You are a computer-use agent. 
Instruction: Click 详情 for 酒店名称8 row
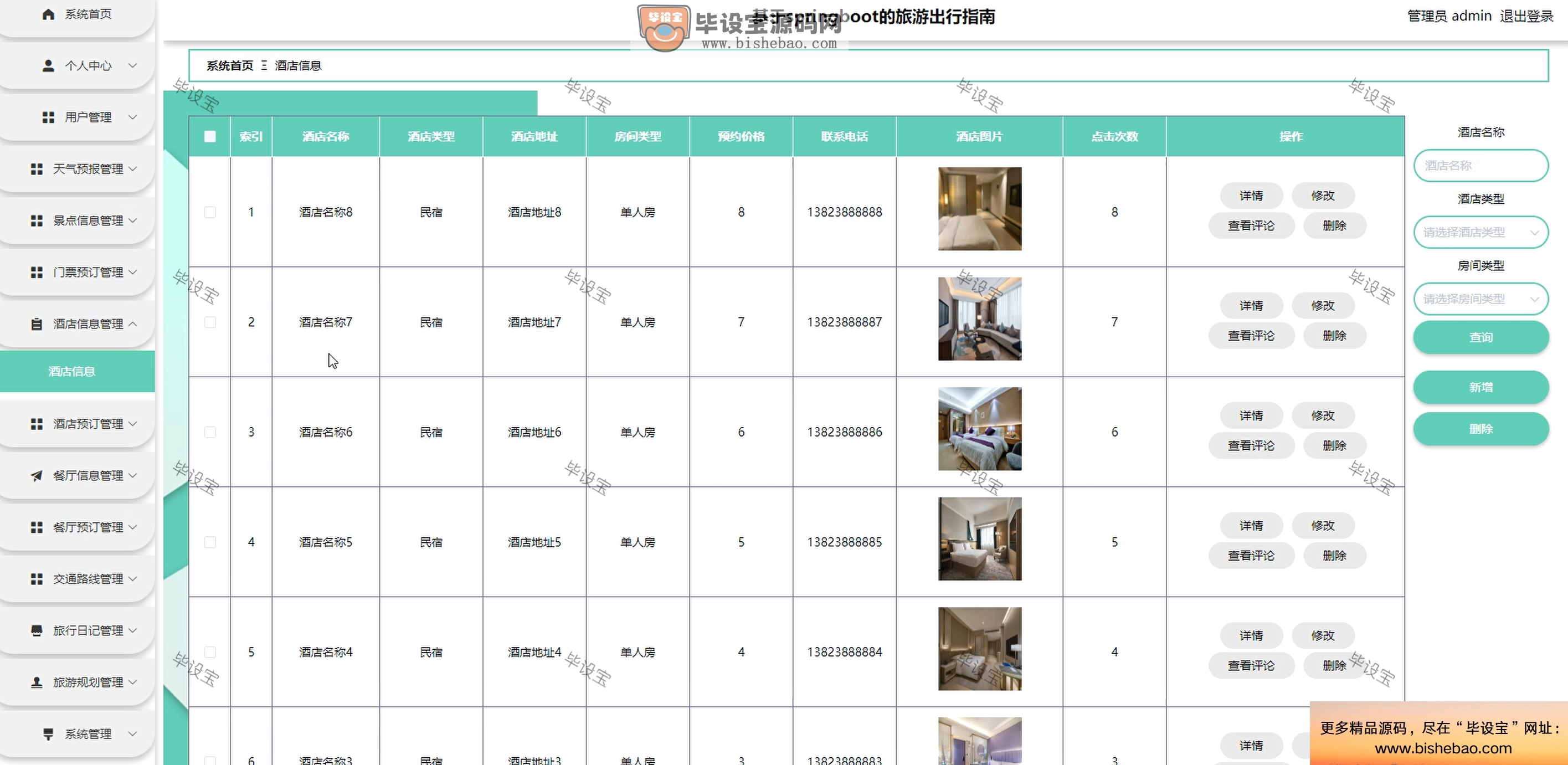[1252, 196]
